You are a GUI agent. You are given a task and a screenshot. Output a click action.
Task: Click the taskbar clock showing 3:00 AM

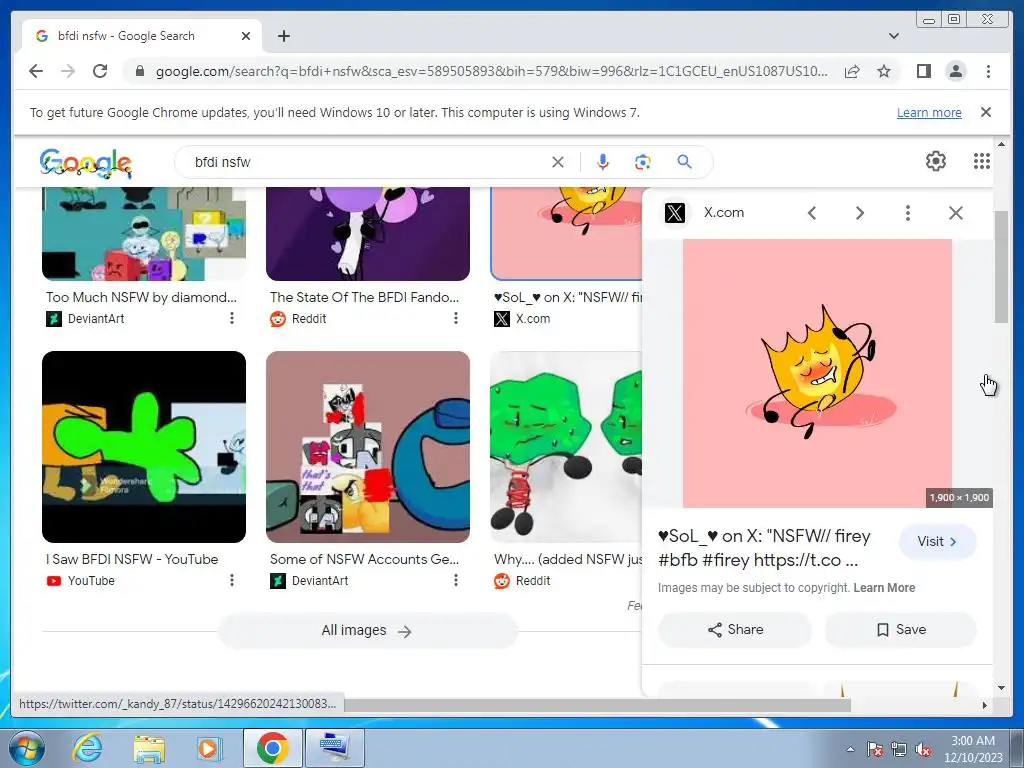tap(973, 749)
